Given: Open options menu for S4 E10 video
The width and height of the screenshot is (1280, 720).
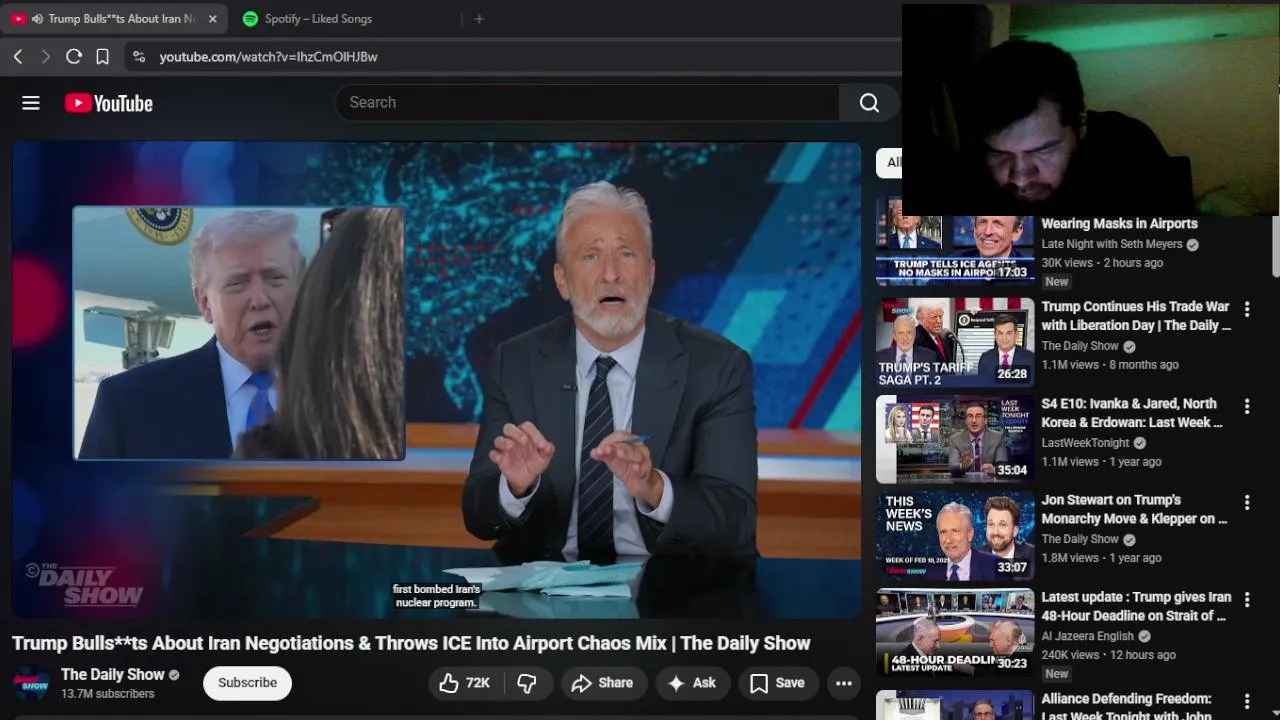Looking at the screenshot, I should point(1246,406).
